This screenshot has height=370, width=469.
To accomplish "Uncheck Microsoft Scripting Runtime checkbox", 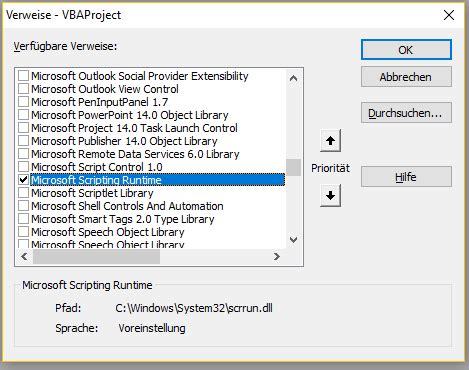I will (23, 180).
